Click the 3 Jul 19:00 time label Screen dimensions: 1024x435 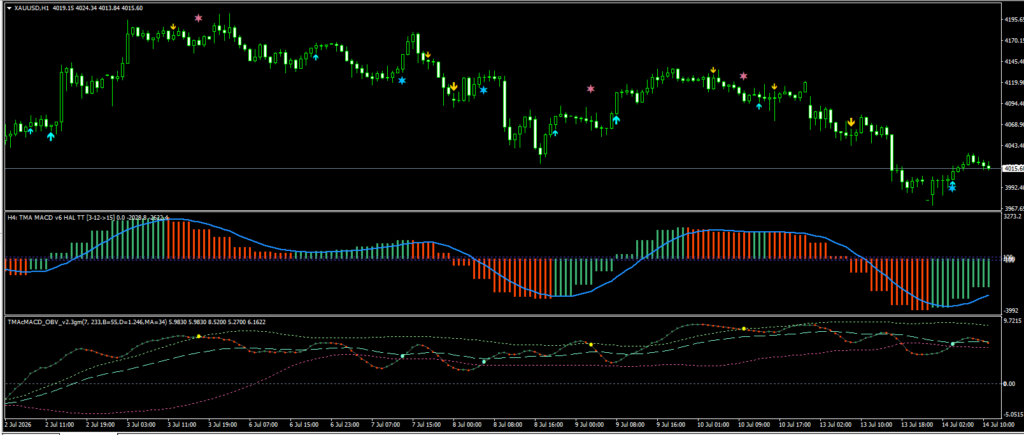coord(223,423)
